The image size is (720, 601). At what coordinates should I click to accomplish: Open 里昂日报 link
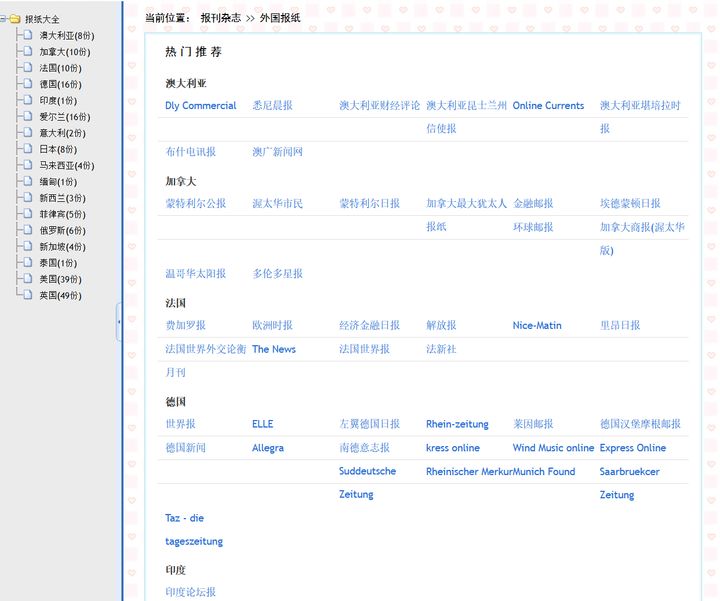(x=620, y=326)
